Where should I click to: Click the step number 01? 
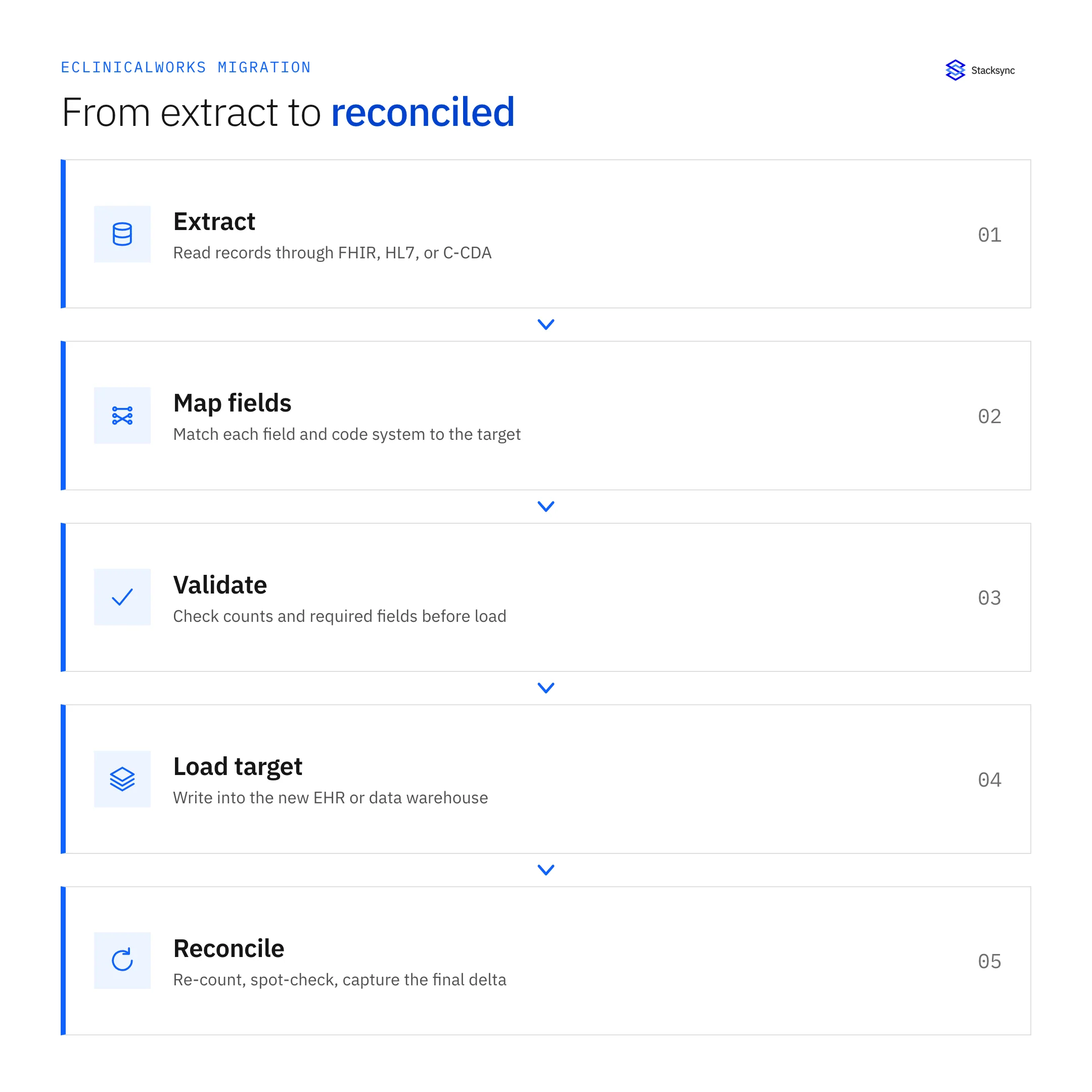990,235
